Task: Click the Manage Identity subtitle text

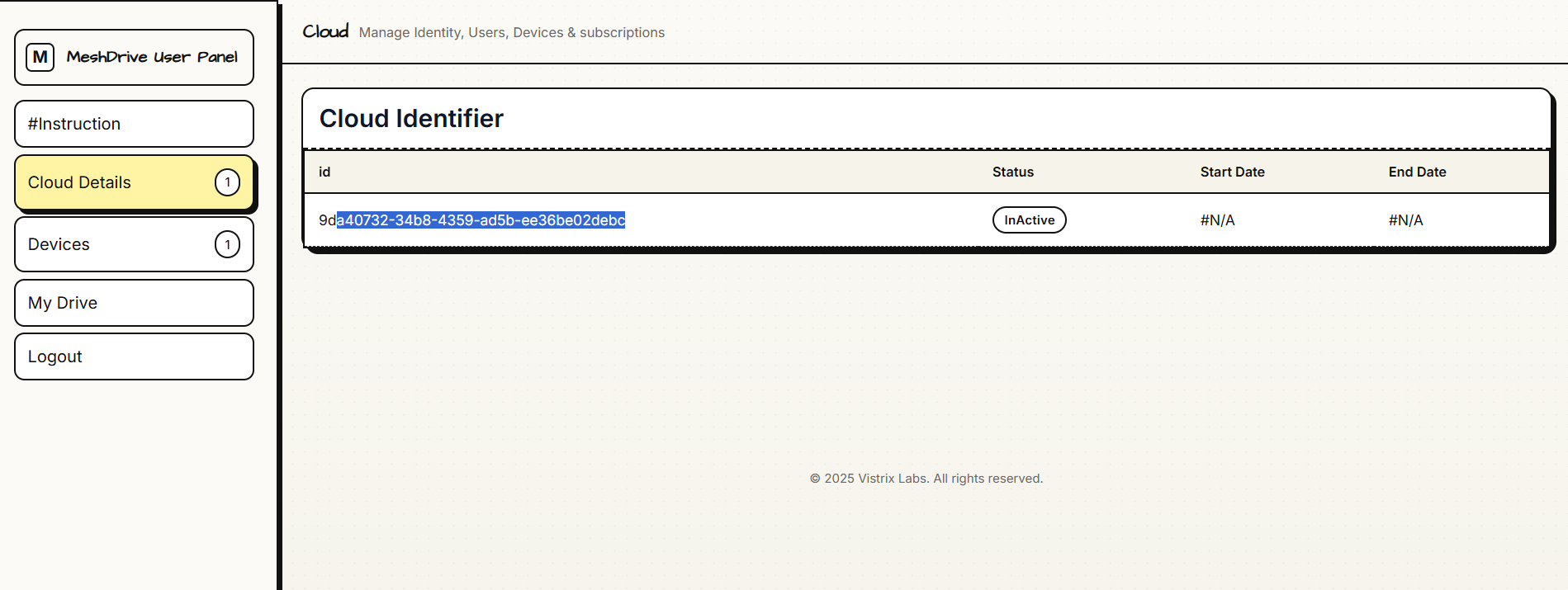Action: (x=512, y=32)
